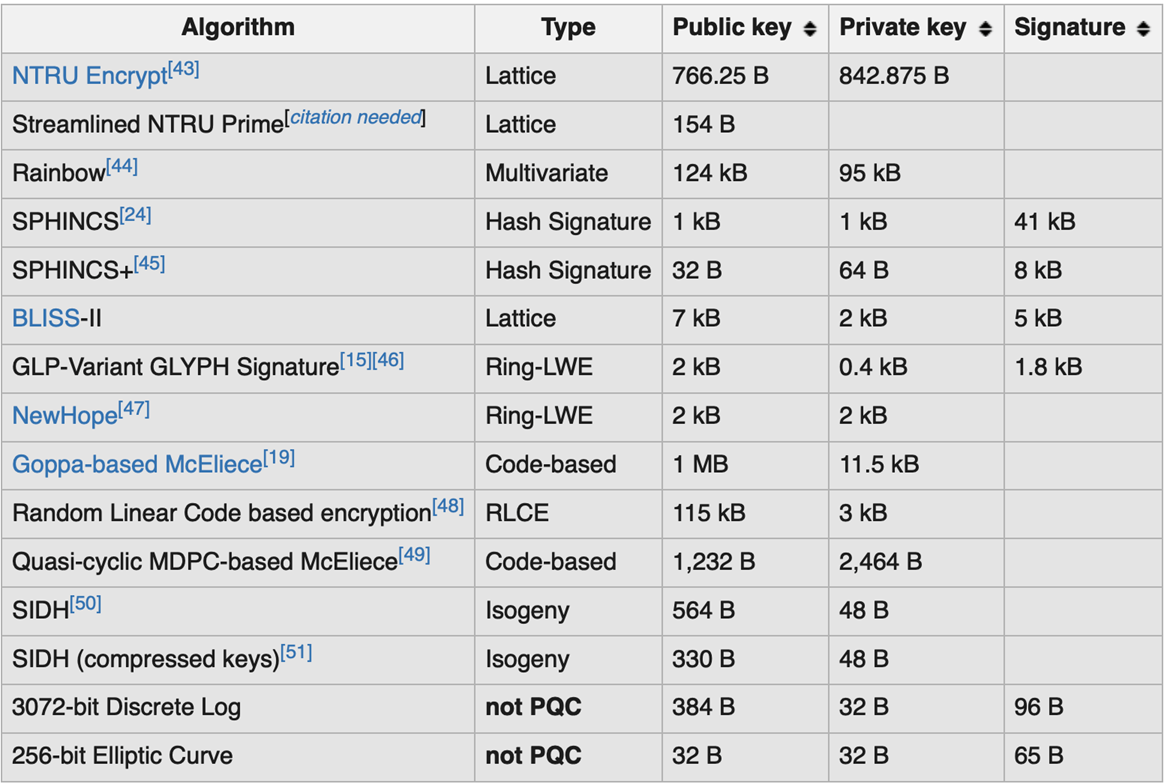The image size is (1167, 784).
Task: Follow reference 48 on Random Linear Code
Action: point(448,506)
